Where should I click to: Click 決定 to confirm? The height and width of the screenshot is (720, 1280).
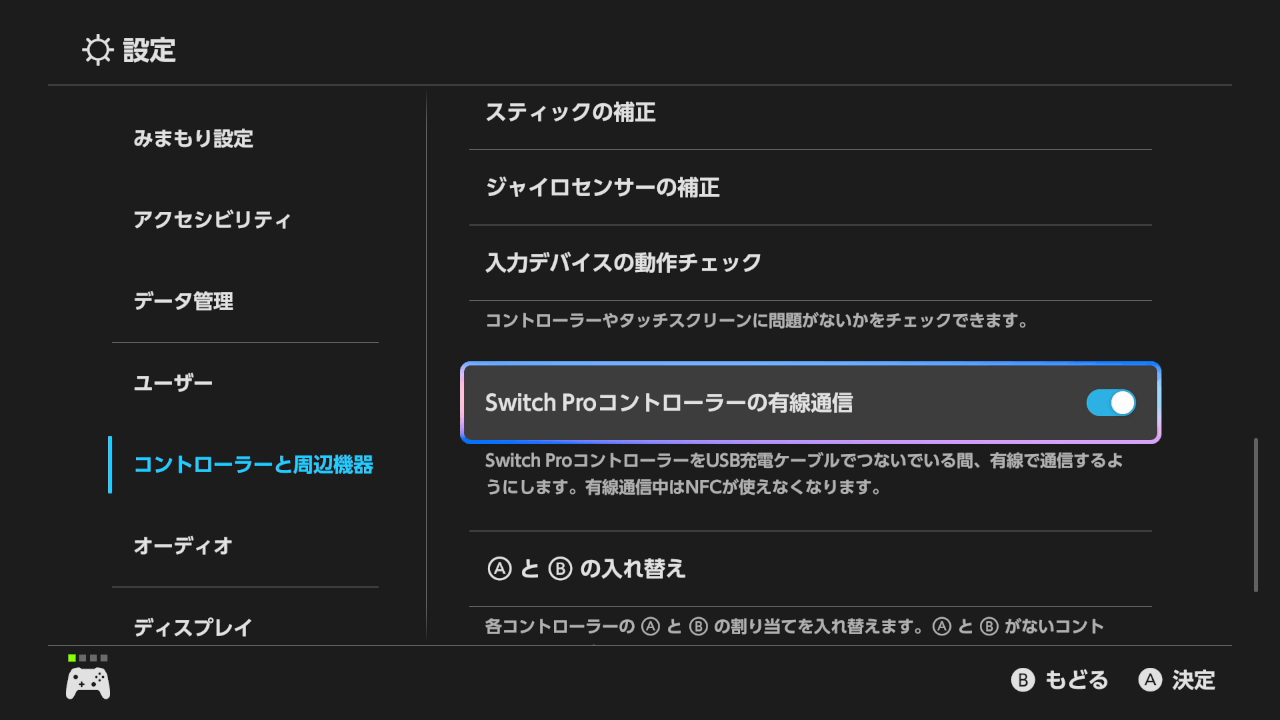[x=1194, y=681]
